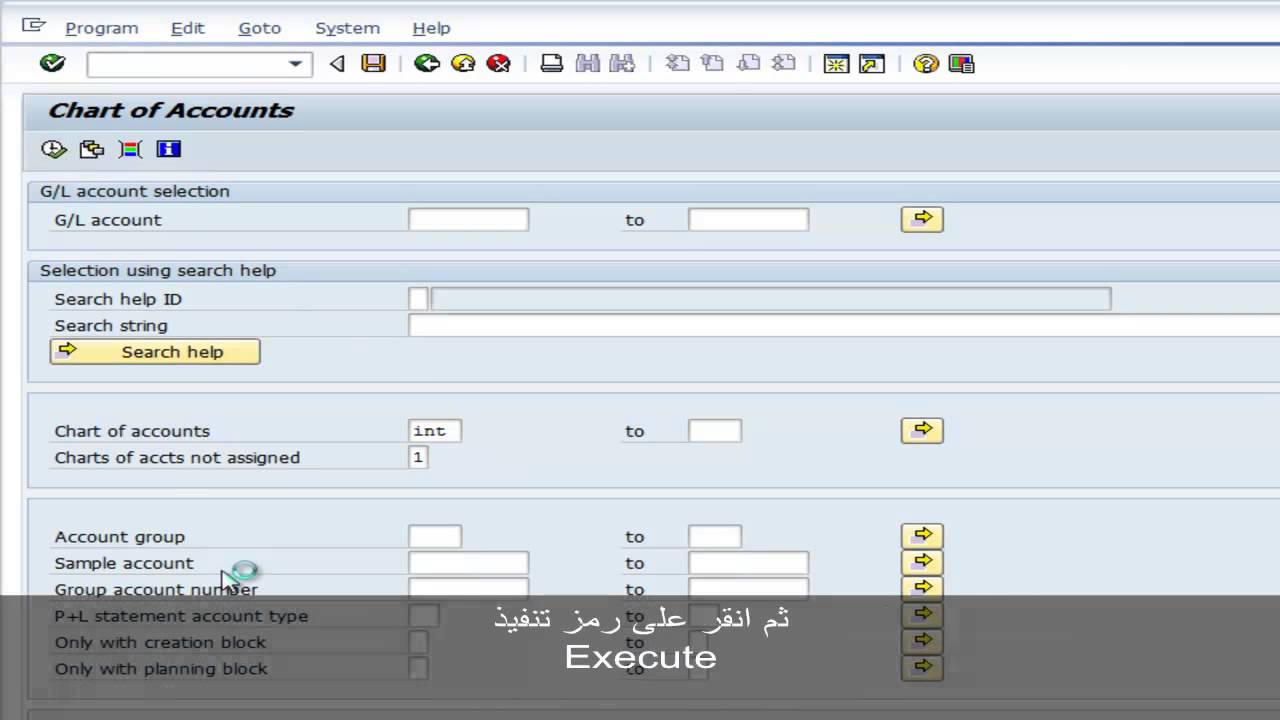This screenshot has height=720, width=1280.
Task: Click the green checkmark Enter icon
Action: (x=52, y=63)
